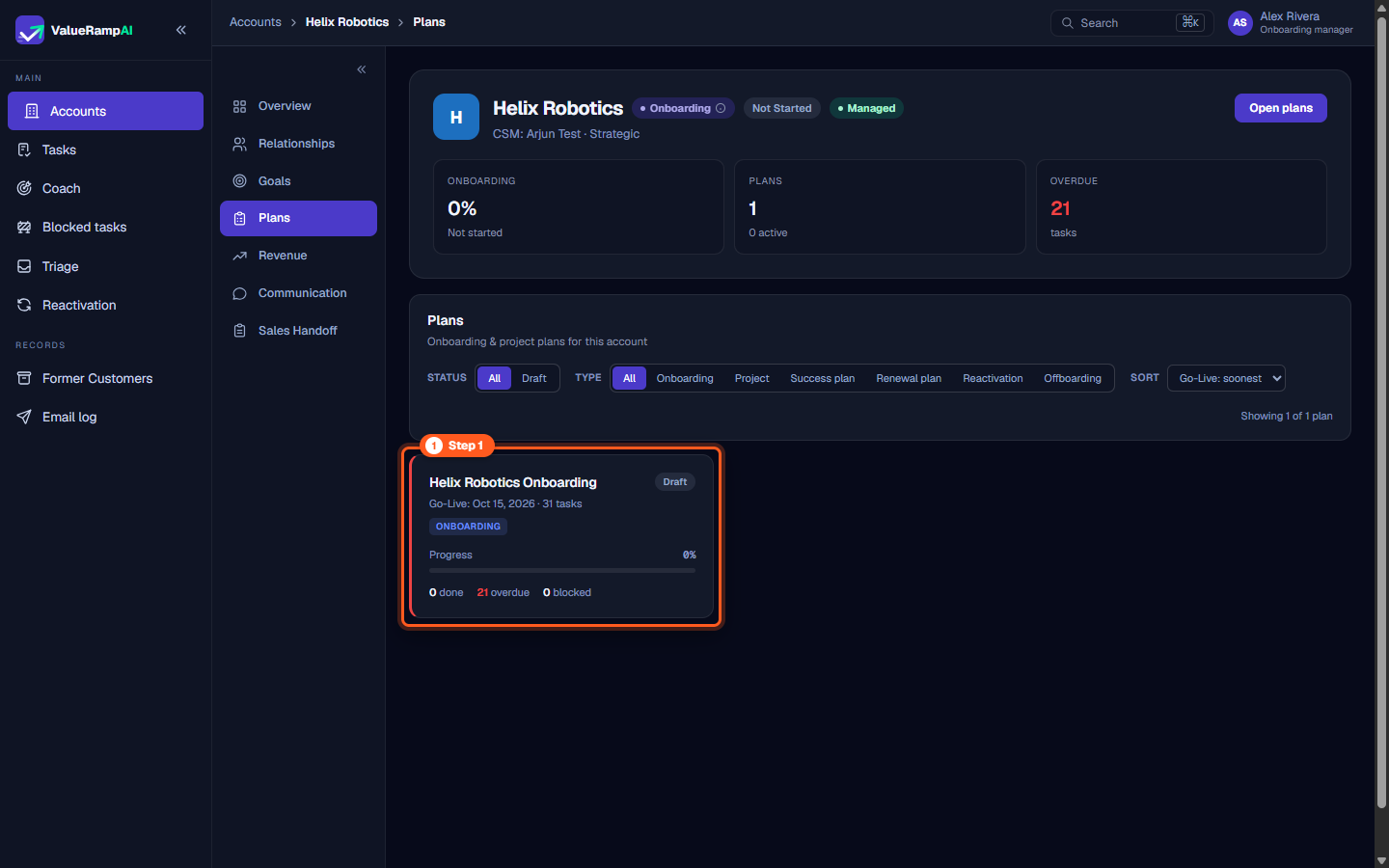Viewport: 1389px width, 868px height.
Task: Collapse the main sidebar with double-chevron icon
Action: [x=181, y=30]
